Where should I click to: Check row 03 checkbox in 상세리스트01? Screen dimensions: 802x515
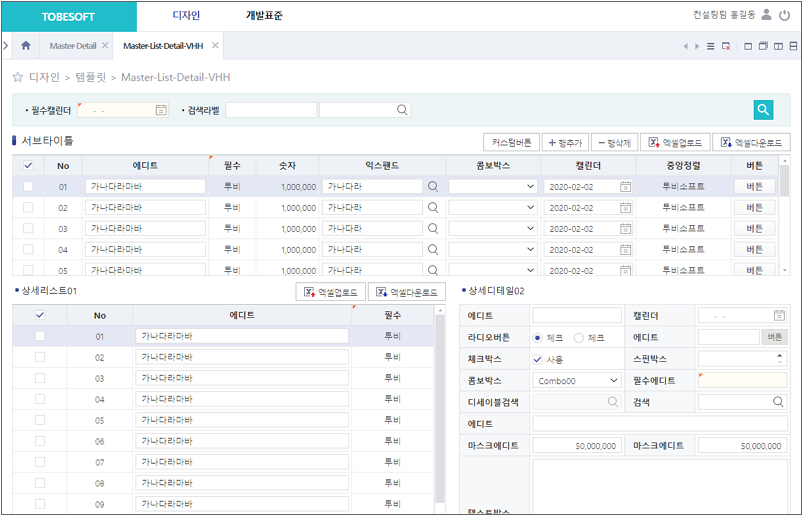(x=40, y=379)
